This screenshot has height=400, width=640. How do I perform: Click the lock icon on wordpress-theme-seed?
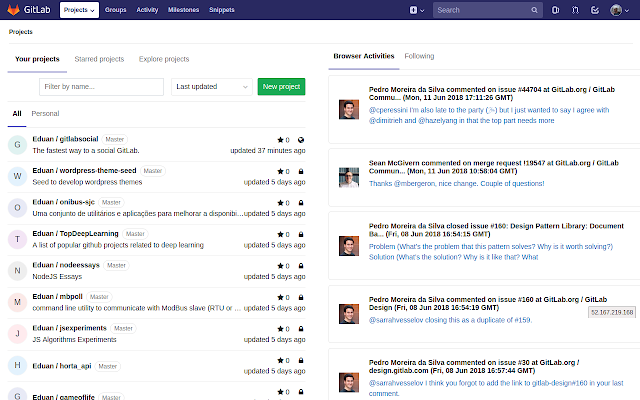pos(301,171)
